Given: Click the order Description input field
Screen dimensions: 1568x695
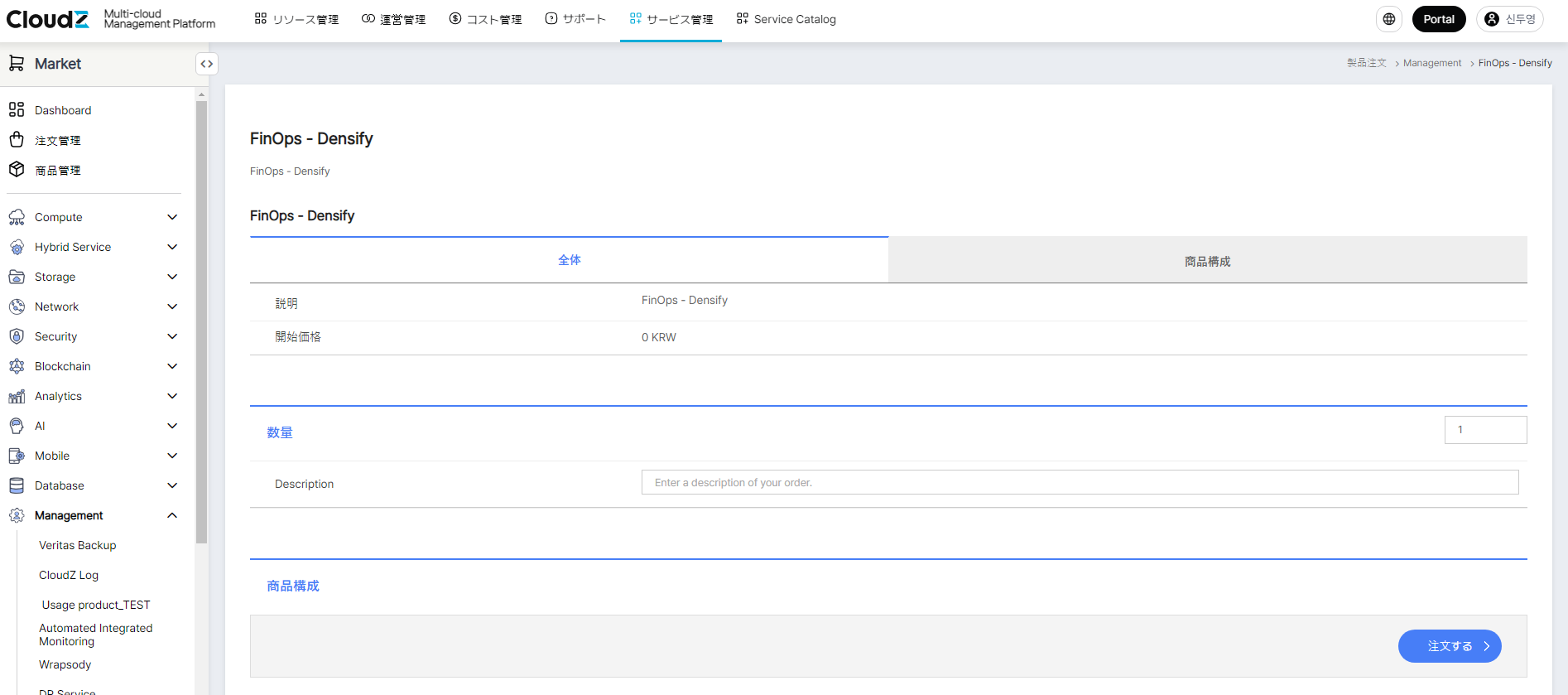Looking at the screenshot, I should [1080, 482].
